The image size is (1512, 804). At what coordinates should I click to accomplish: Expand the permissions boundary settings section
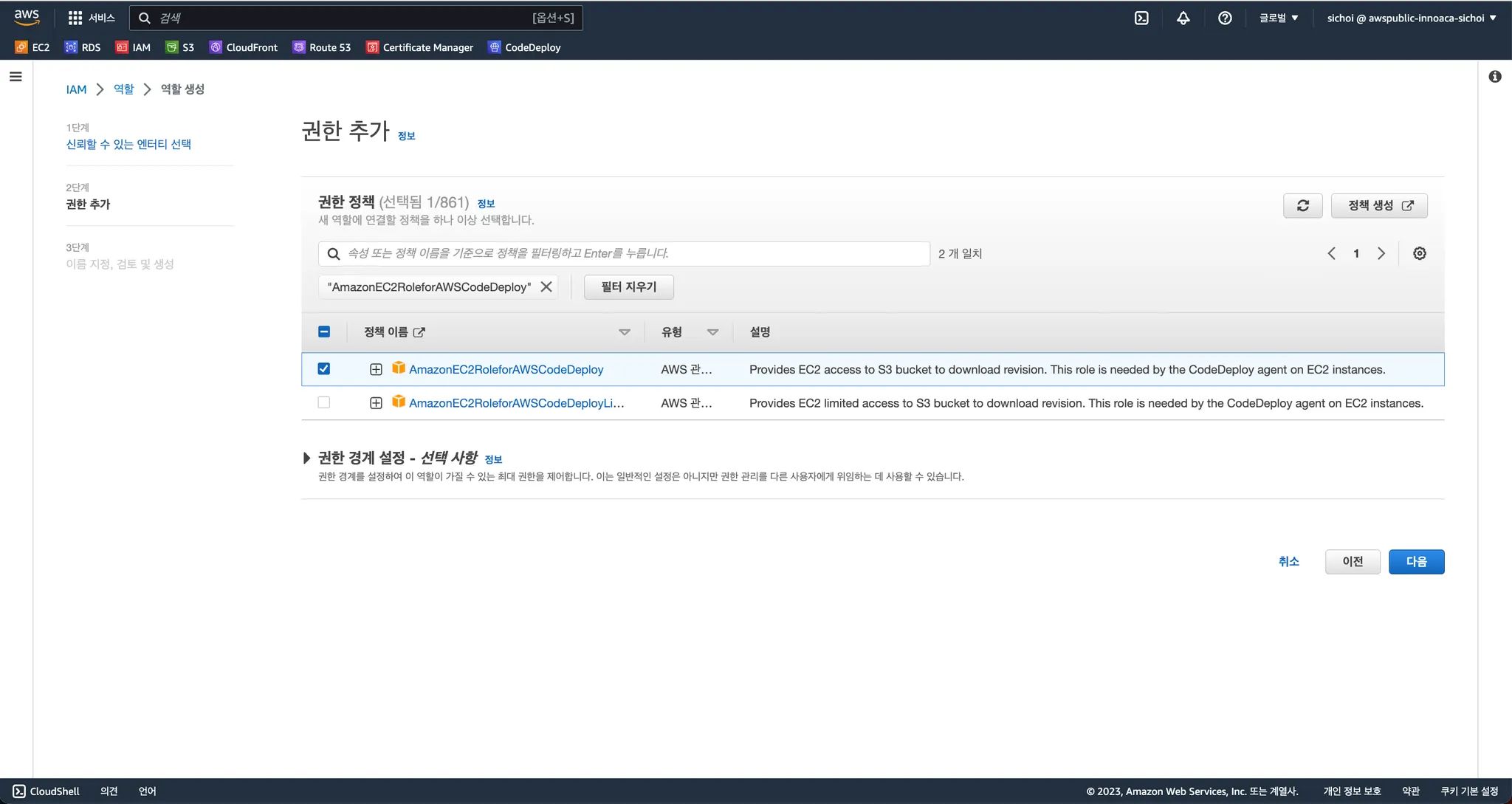coord(306,458)
